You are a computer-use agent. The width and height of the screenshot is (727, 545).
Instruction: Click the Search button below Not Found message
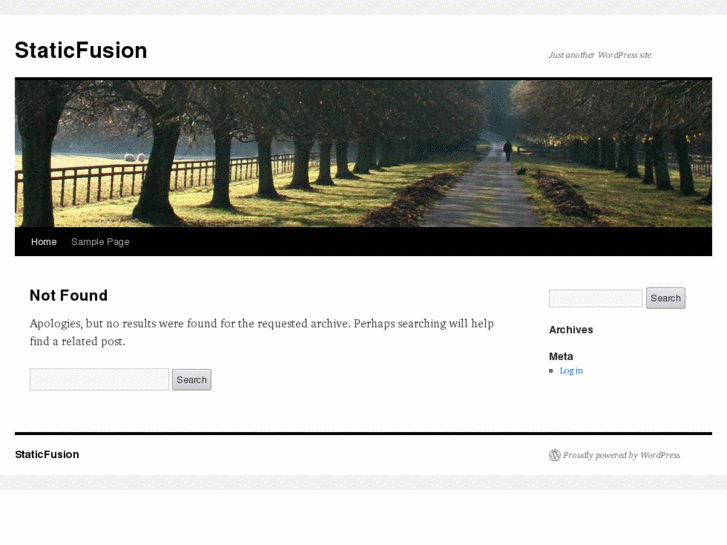191,380
